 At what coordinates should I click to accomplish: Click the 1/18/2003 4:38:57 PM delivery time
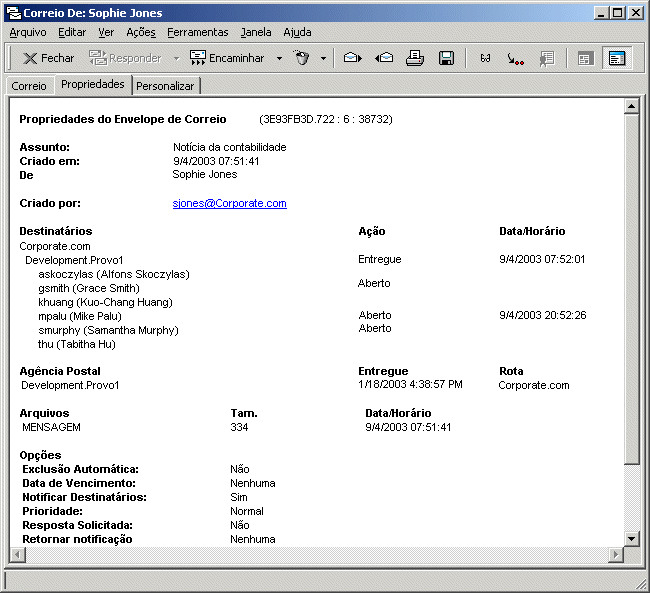coord(410,384)
